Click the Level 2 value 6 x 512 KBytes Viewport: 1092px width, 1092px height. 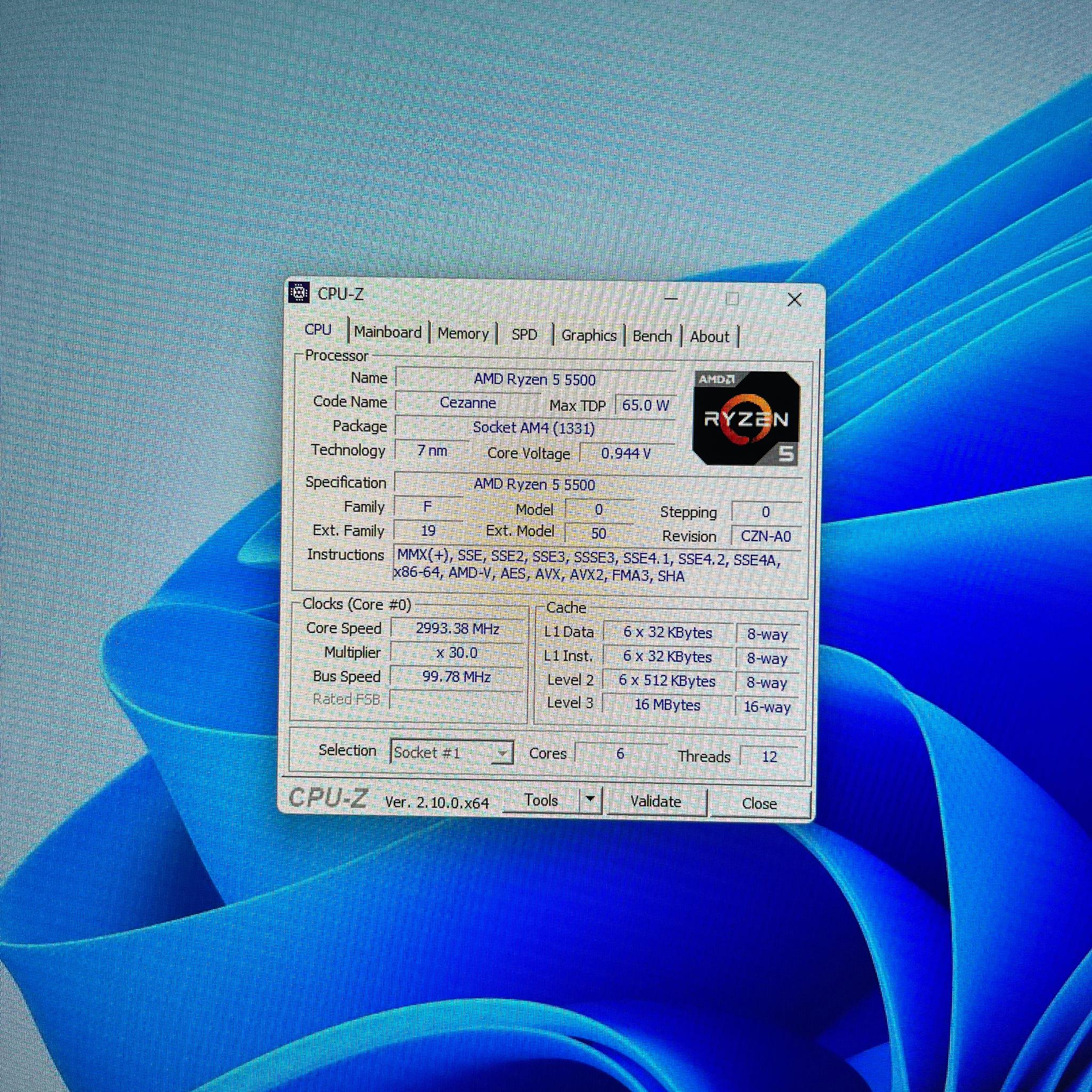pyautogui.click(x=667, y=680)
